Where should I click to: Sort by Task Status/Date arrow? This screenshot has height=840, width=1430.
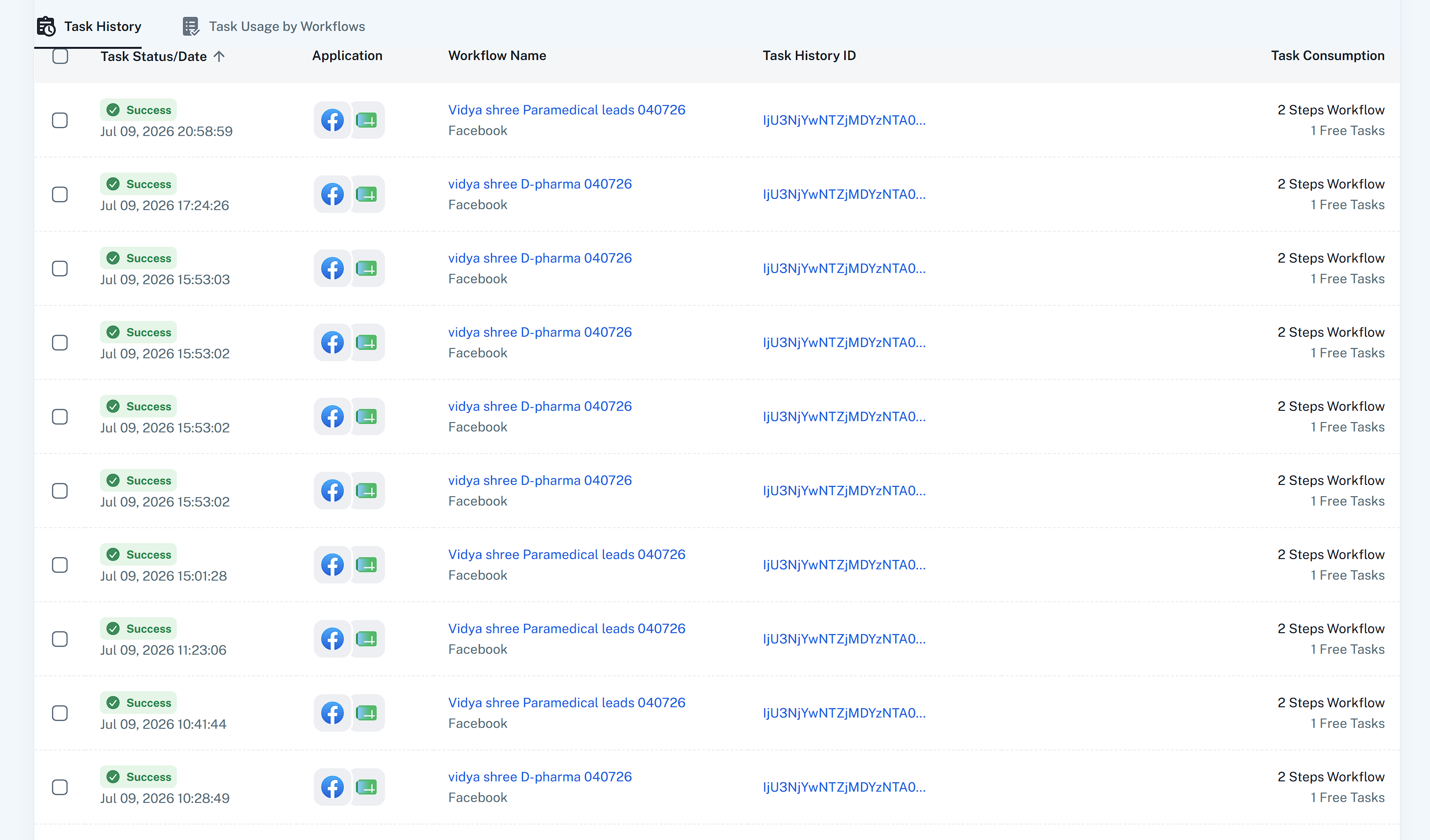tap(219, 56)
